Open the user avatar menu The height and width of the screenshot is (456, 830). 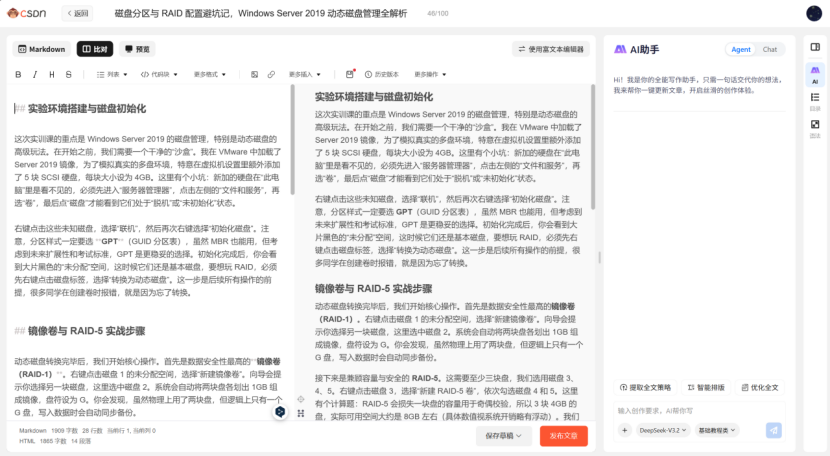814,13
